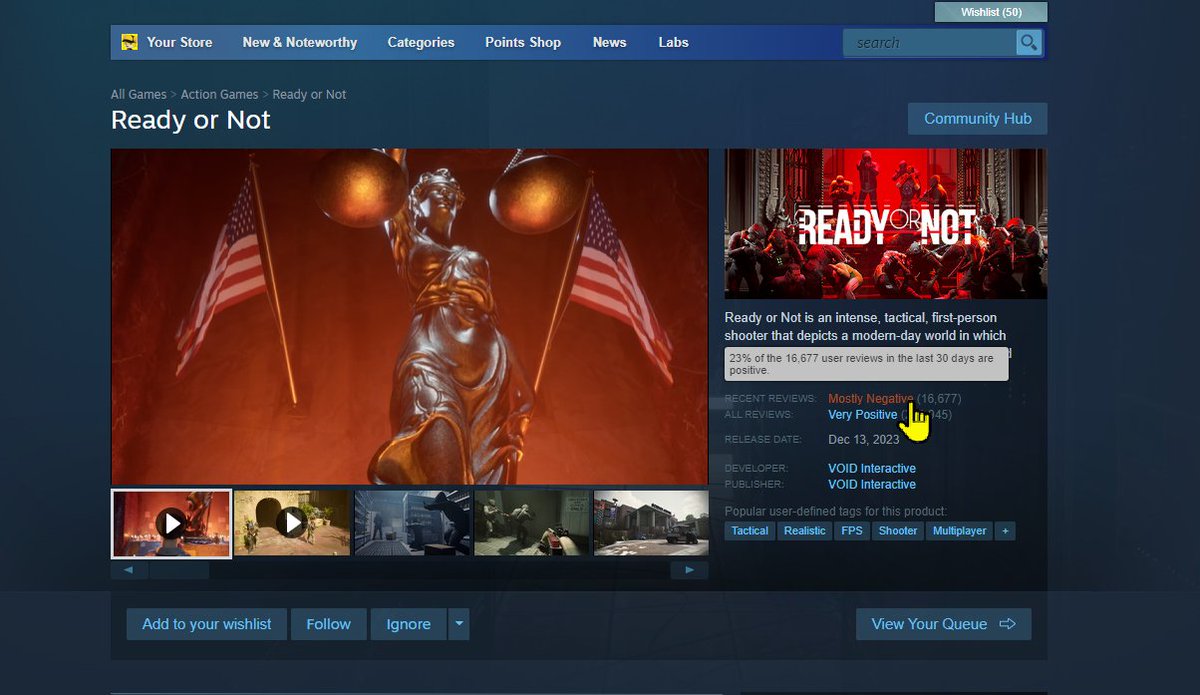Click Ready or Not breadcrumb link
The image size is (1200, 695).
[309, 94]
